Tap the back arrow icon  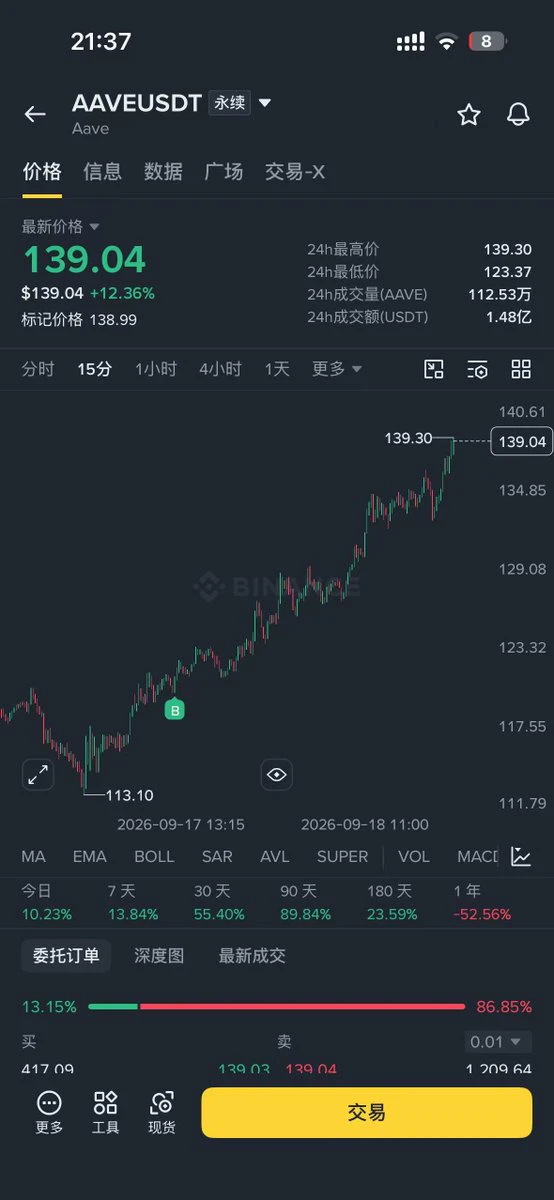click(x=35, y=114)
